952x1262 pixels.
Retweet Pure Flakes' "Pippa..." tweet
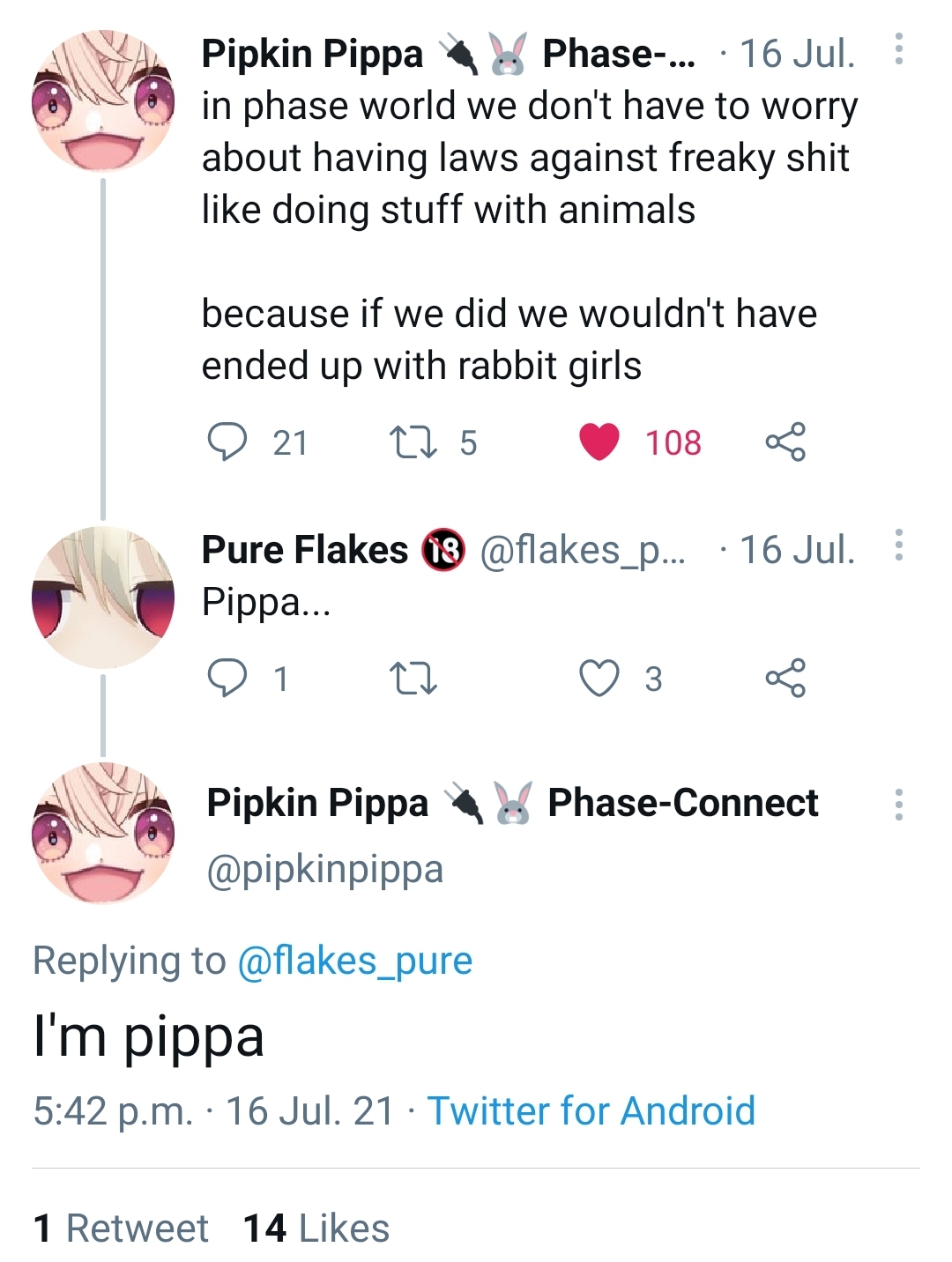(x=413, y=679)
